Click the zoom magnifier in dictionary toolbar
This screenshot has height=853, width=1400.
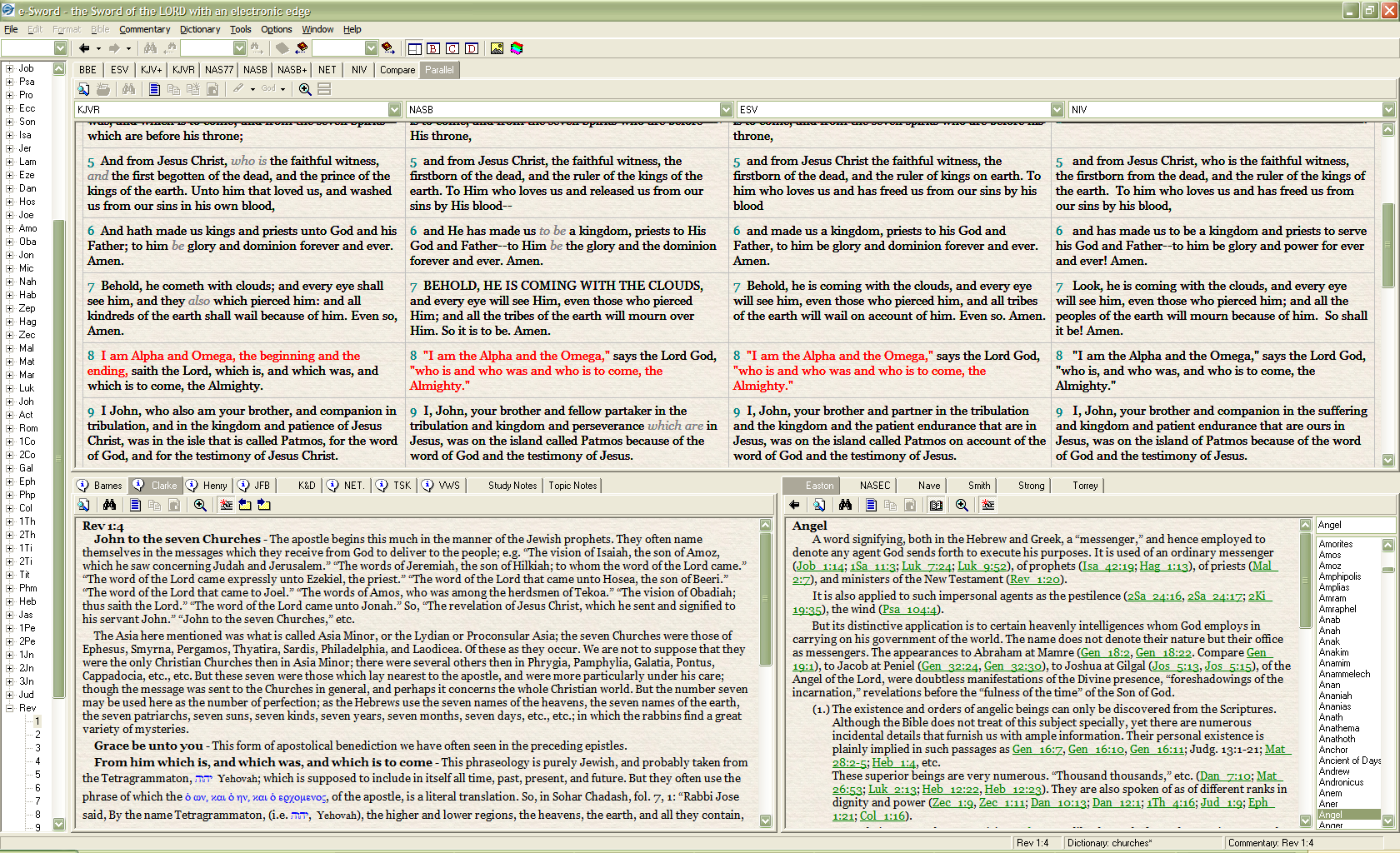pyautogui.click(x=962, y=505)
